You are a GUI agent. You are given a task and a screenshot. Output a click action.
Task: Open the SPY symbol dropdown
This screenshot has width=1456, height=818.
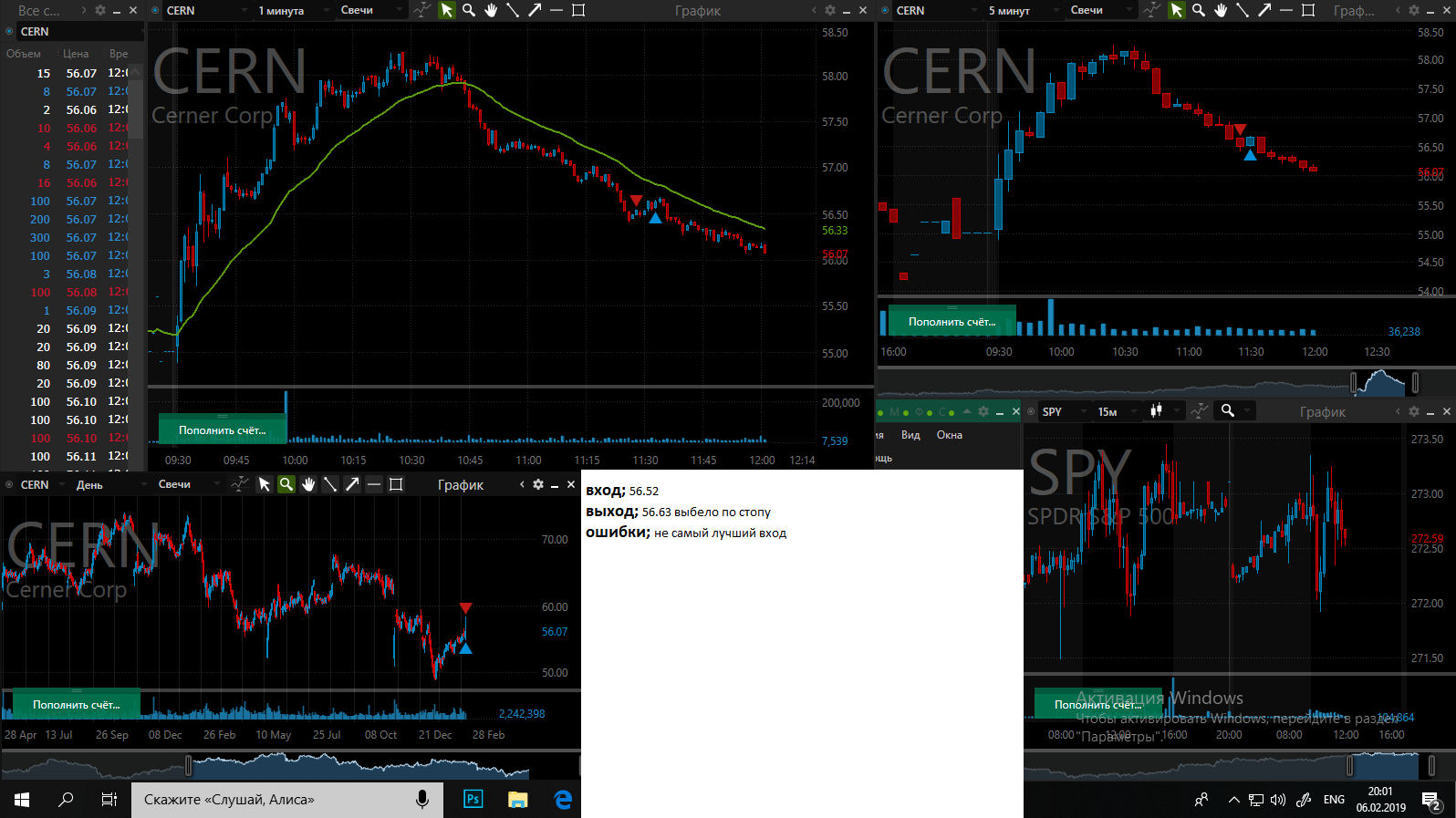pos(1065,412)
